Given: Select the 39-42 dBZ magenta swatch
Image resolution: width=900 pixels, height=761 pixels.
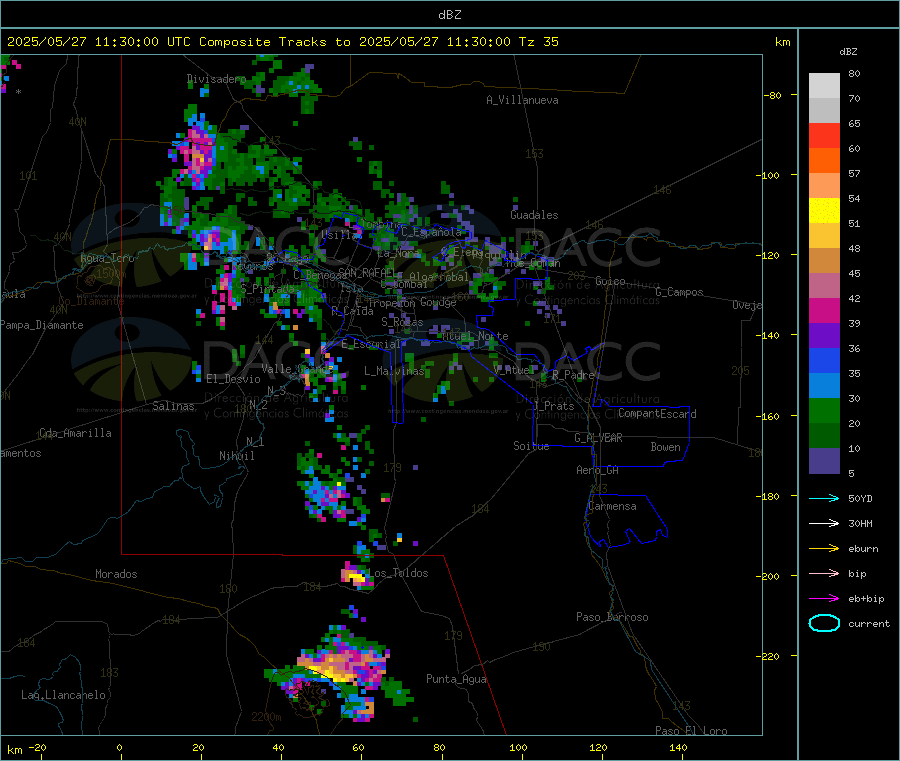Looking at the screenshot, I should click(824, 310).
